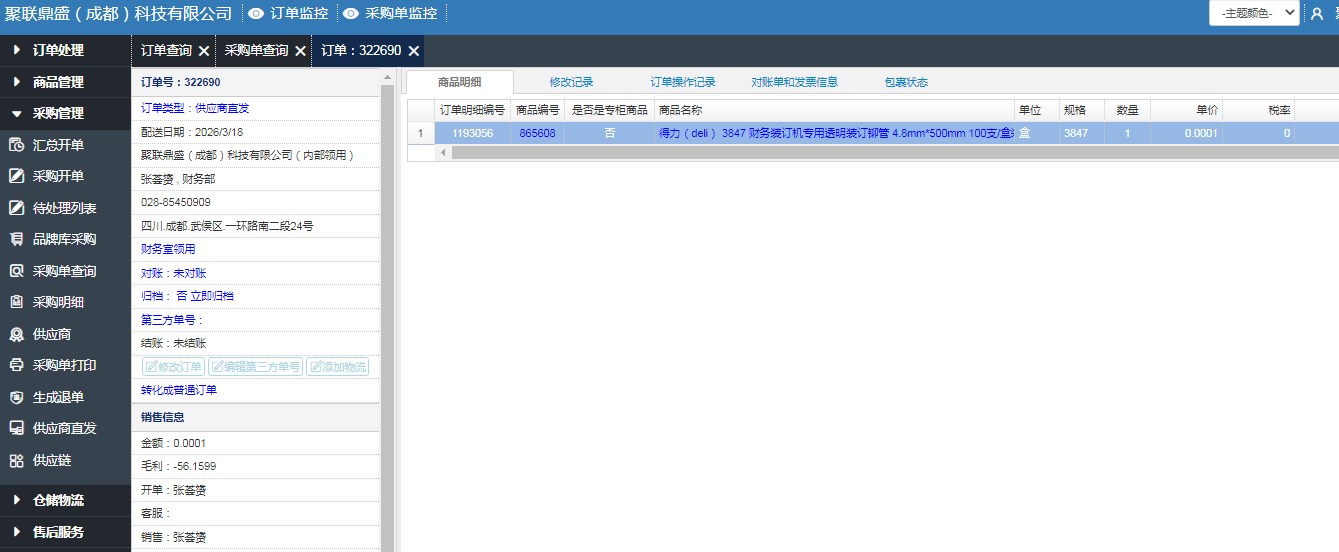Expand the 仓储物流 menu section
Viewport: 1339px width, 552px height.
tap(58, 500)
